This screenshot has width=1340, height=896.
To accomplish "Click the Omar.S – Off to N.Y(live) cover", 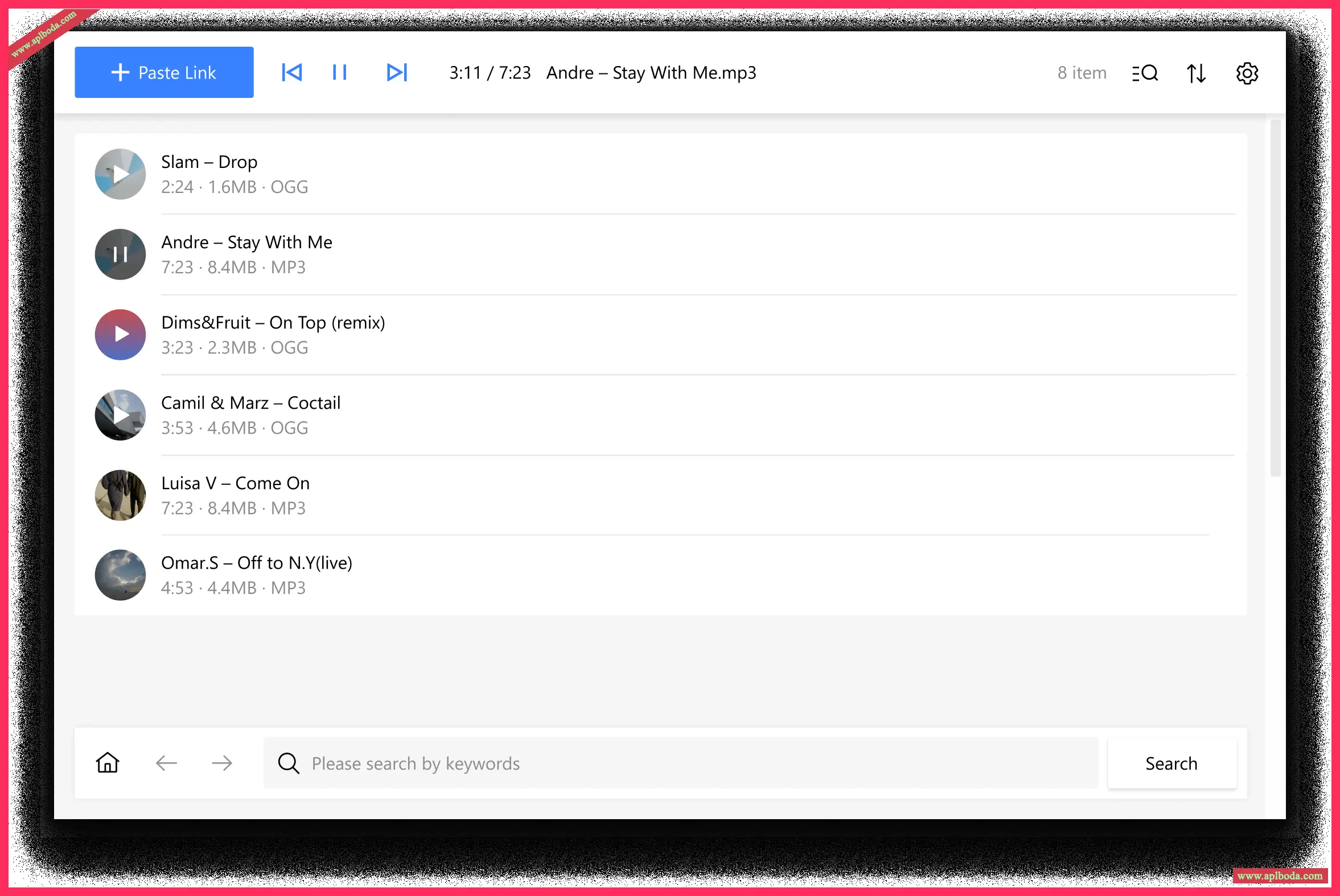I will click(x=120, y=575).
